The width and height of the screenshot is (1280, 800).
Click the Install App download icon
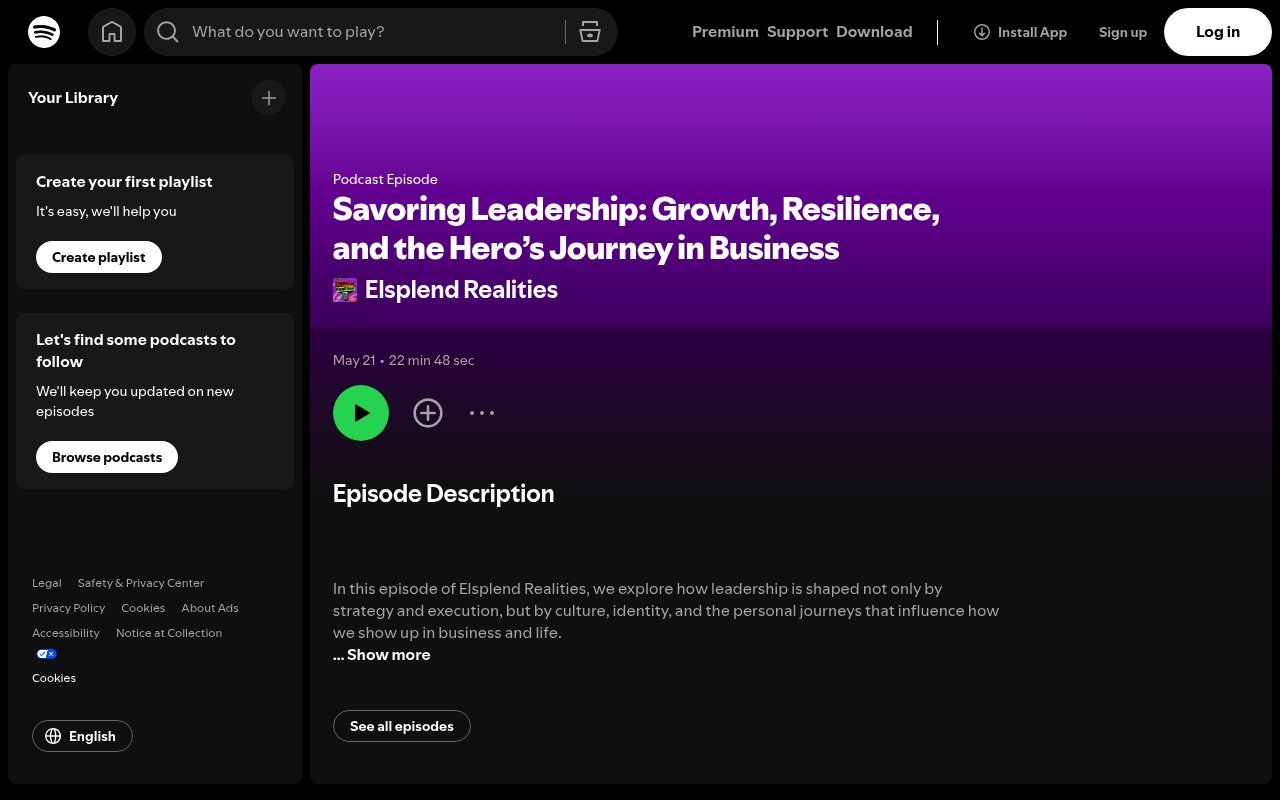982,32
